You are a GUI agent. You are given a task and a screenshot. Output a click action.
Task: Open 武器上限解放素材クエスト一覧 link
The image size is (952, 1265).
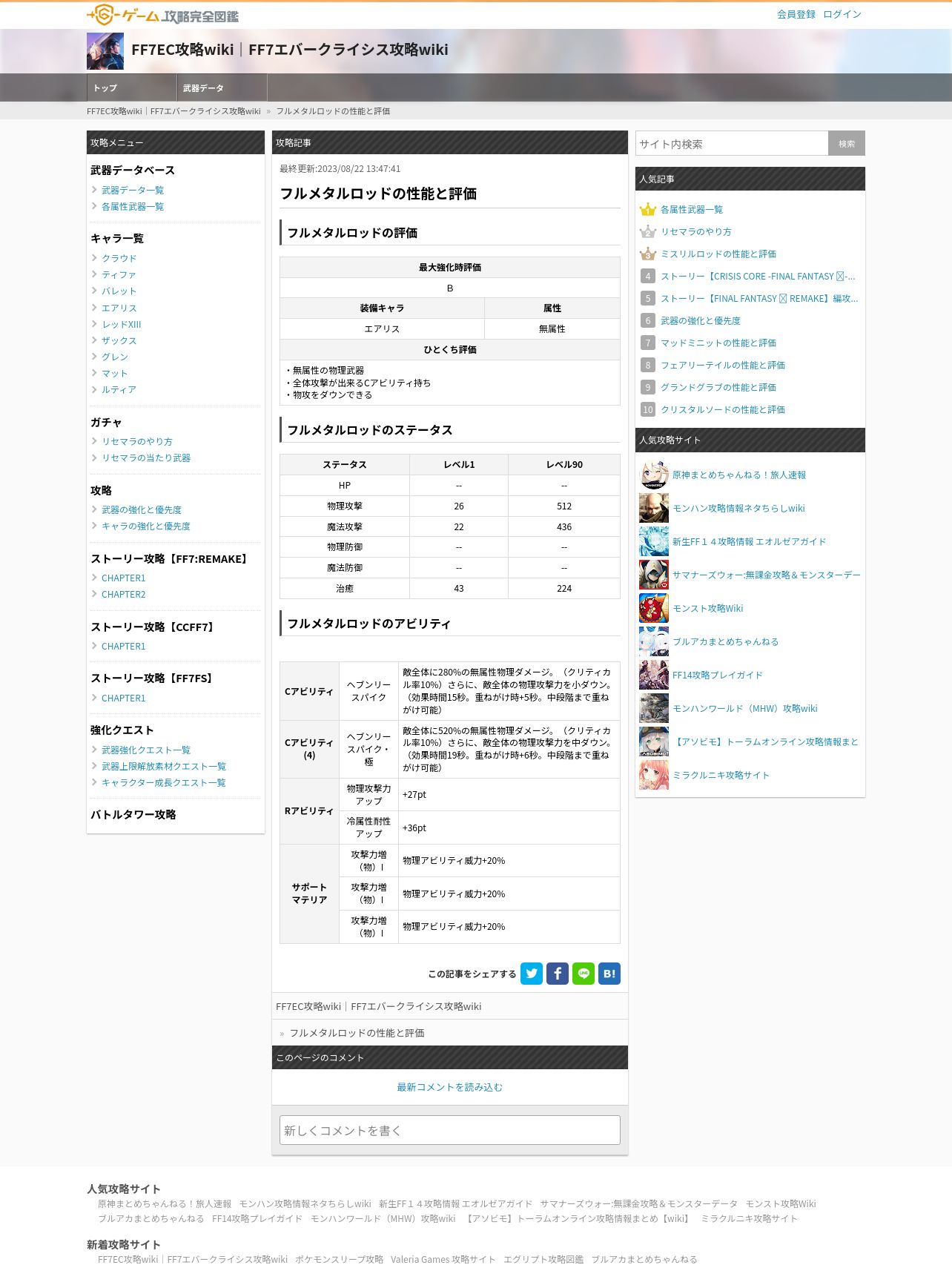tap(164, 766)
